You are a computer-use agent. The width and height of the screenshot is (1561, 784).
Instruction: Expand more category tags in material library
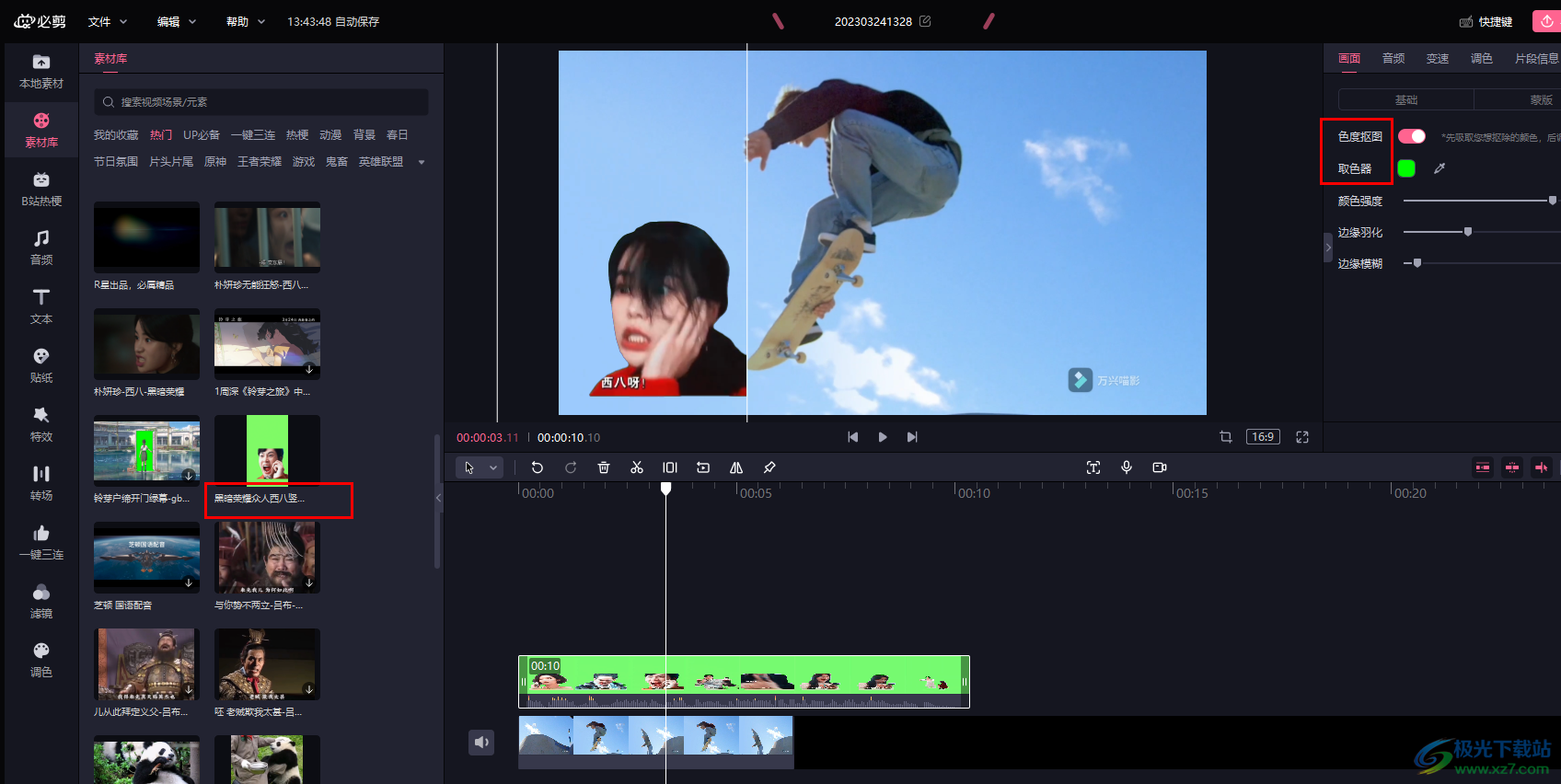[x=422, y=162]
